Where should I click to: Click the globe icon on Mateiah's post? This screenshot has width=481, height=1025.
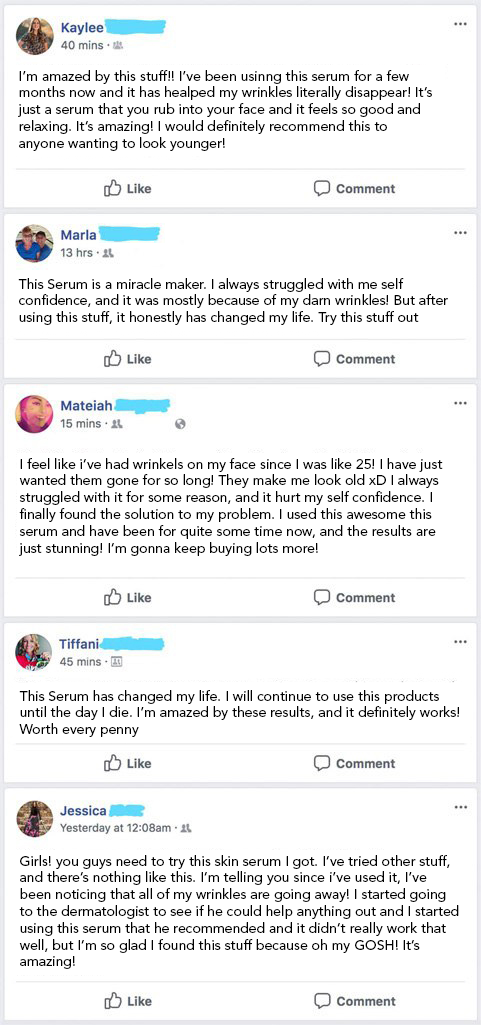pos(181,424)
